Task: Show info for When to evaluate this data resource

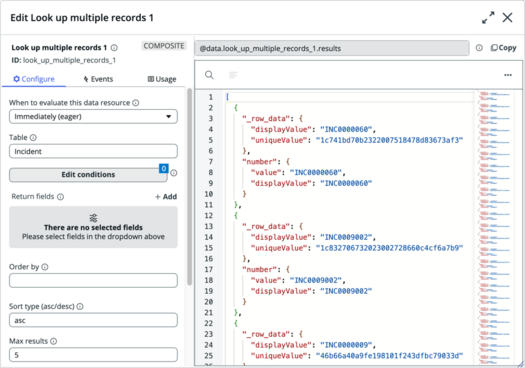Action: [136, 103]
